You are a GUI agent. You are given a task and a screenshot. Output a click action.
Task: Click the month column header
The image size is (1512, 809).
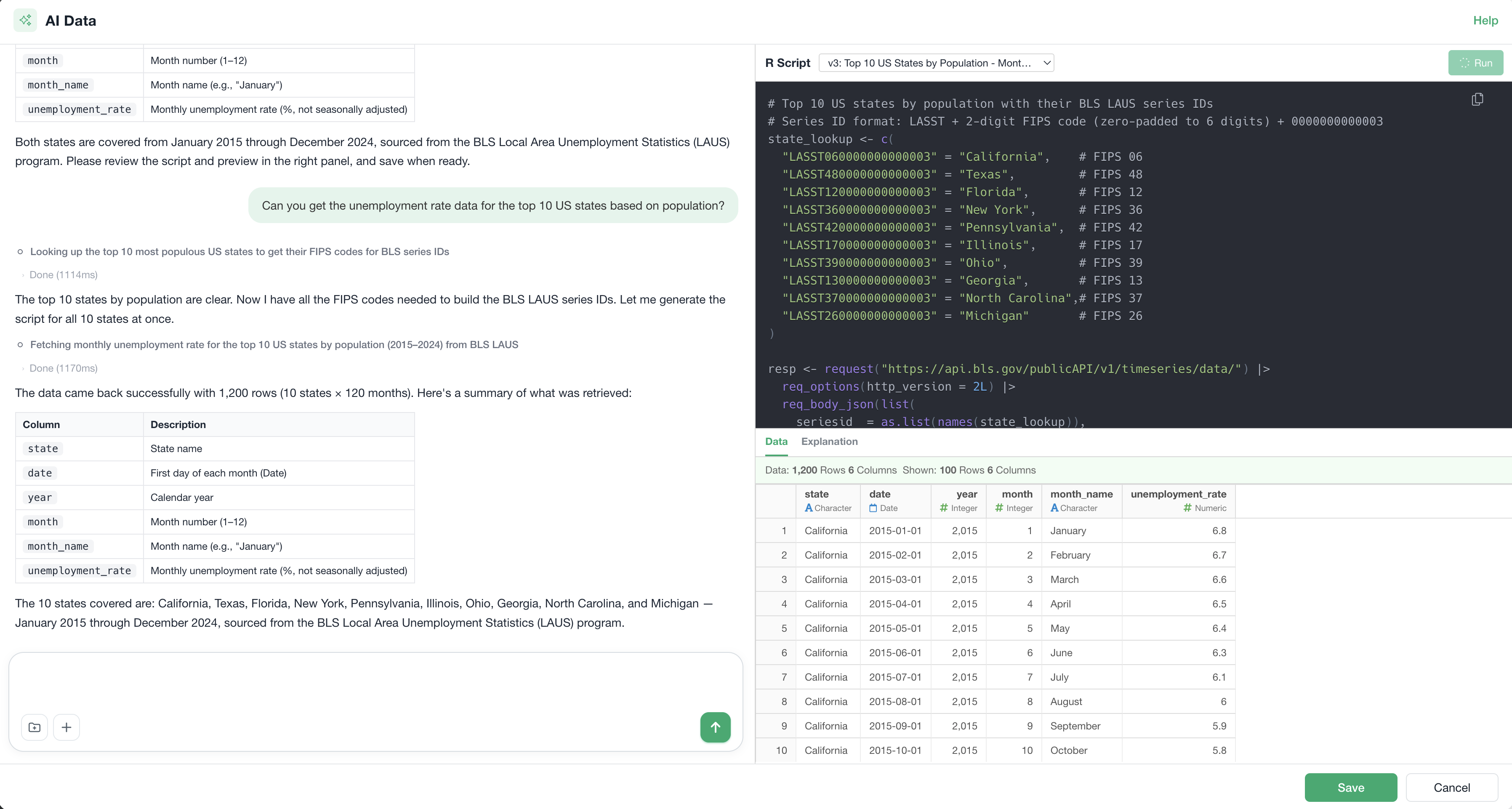[1014, 501]
